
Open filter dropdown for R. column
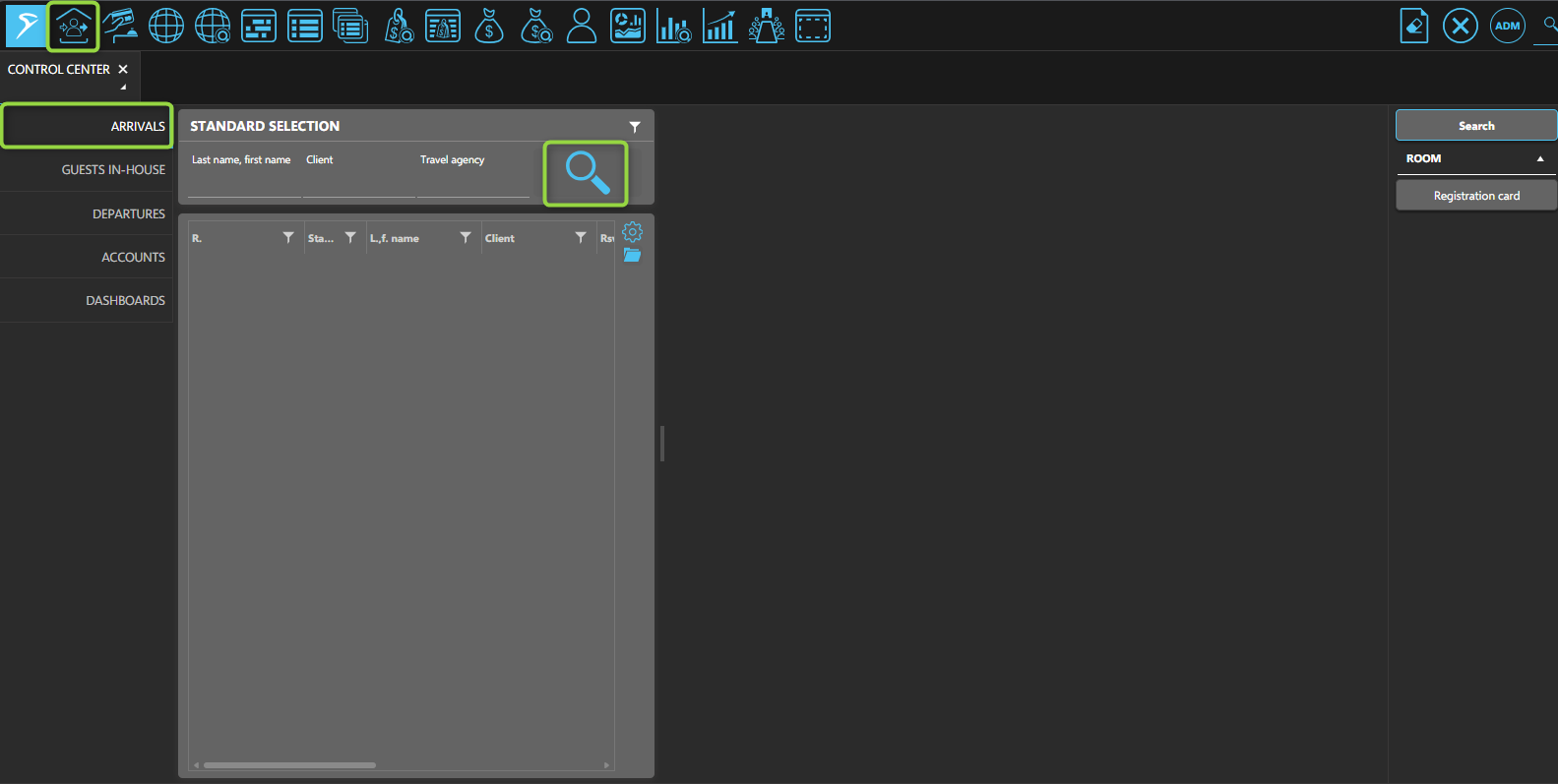(288, 238)
